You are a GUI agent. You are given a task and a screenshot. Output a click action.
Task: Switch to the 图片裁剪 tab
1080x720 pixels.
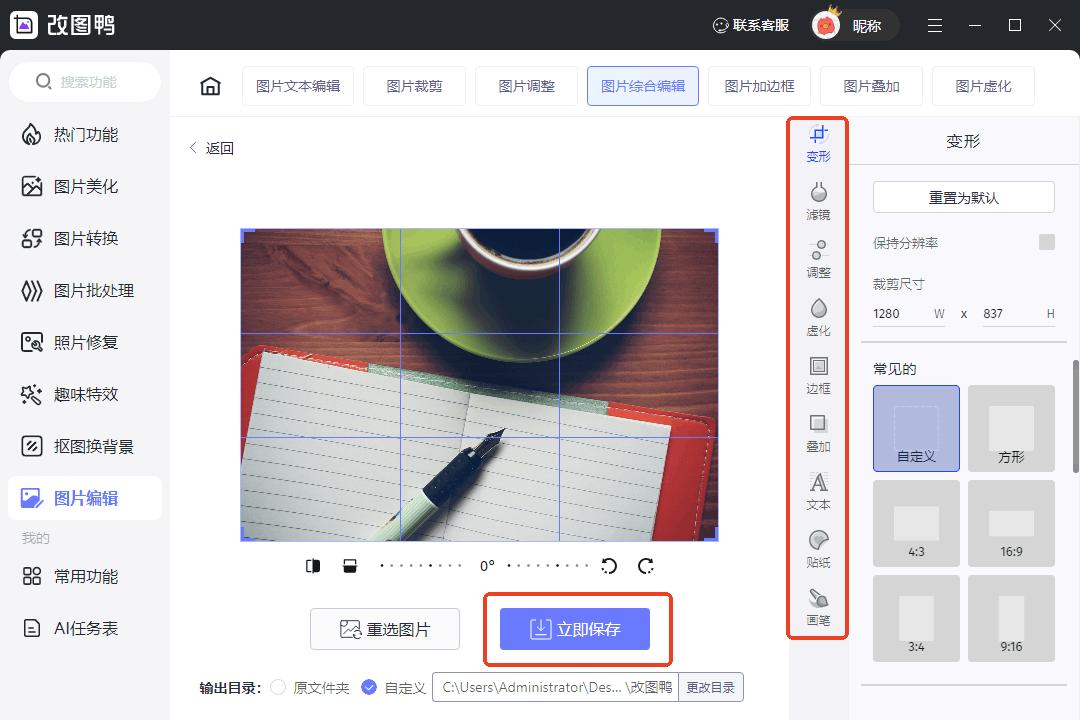pos(414,86)
